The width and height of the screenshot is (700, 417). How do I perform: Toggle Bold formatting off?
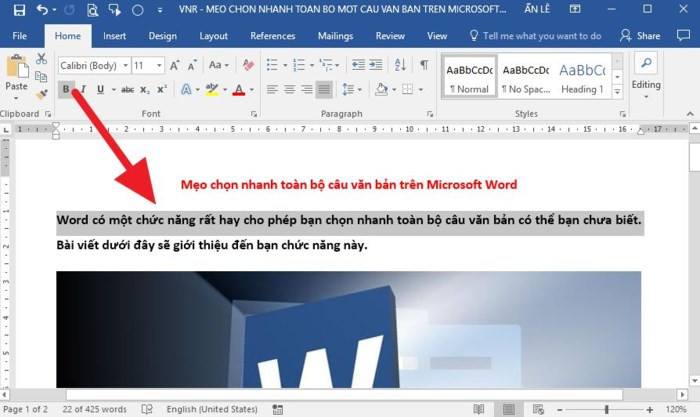66,89
